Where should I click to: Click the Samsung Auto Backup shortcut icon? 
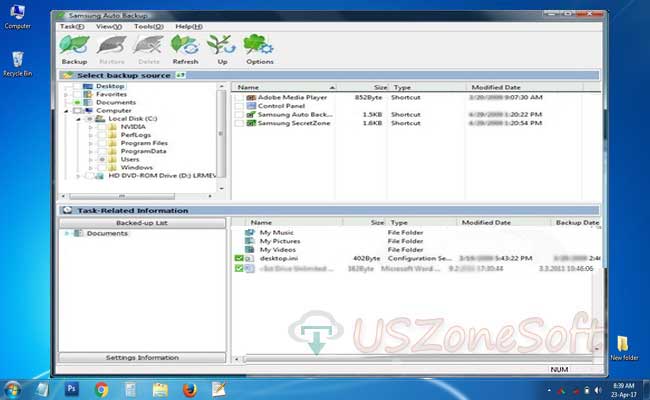pyautogui.click(x=251, y=114)
